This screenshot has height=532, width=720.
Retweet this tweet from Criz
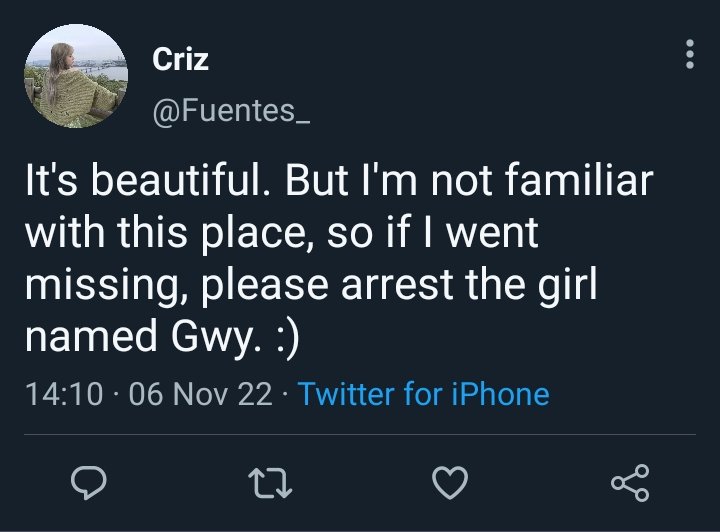[268, 484]
